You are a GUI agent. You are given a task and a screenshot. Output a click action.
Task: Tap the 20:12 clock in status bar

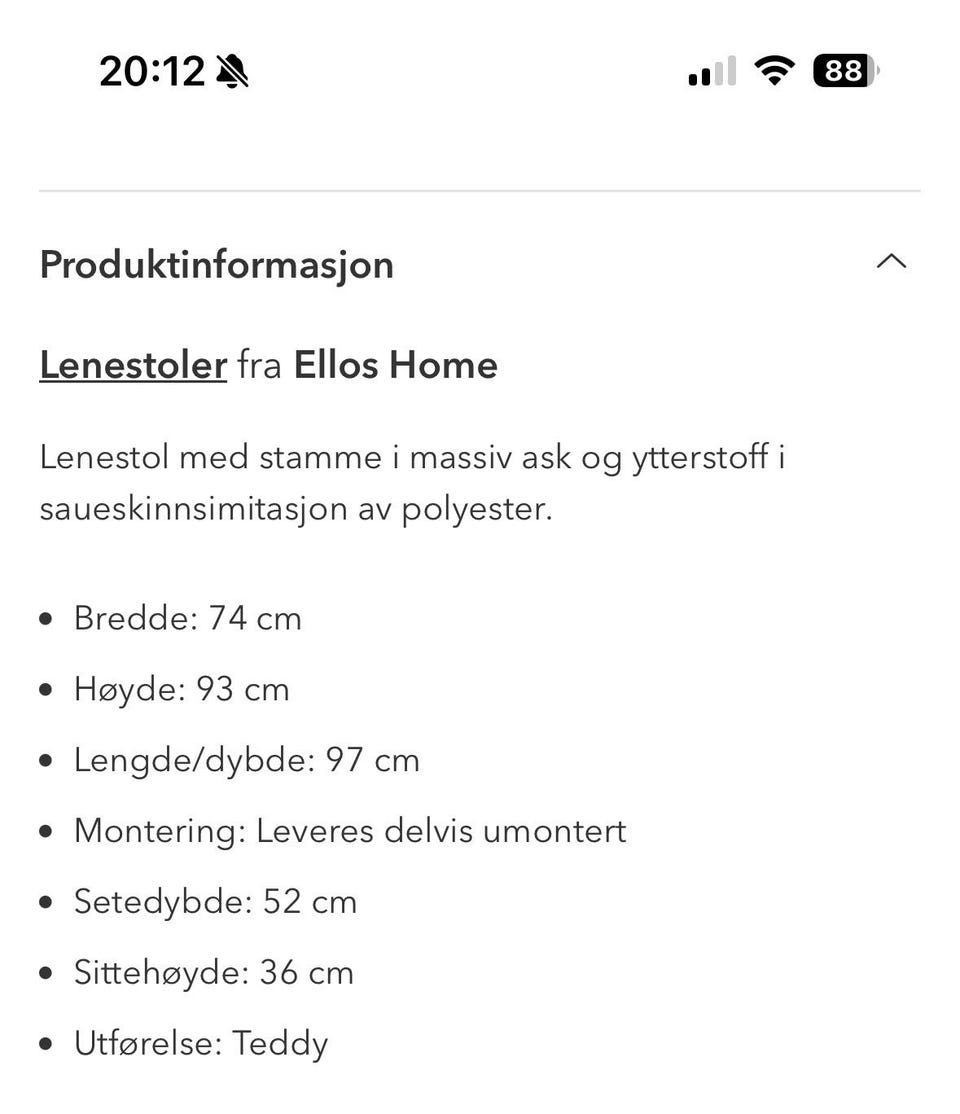pos(152,72)
